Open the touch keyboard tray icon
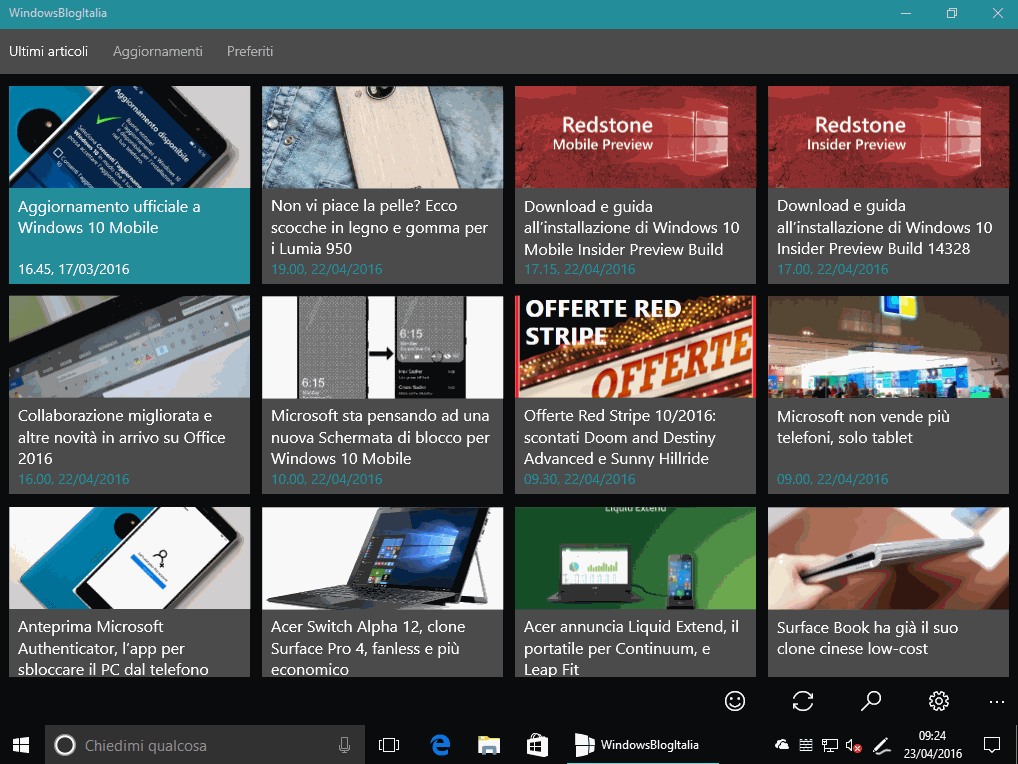 coord(806,745)
